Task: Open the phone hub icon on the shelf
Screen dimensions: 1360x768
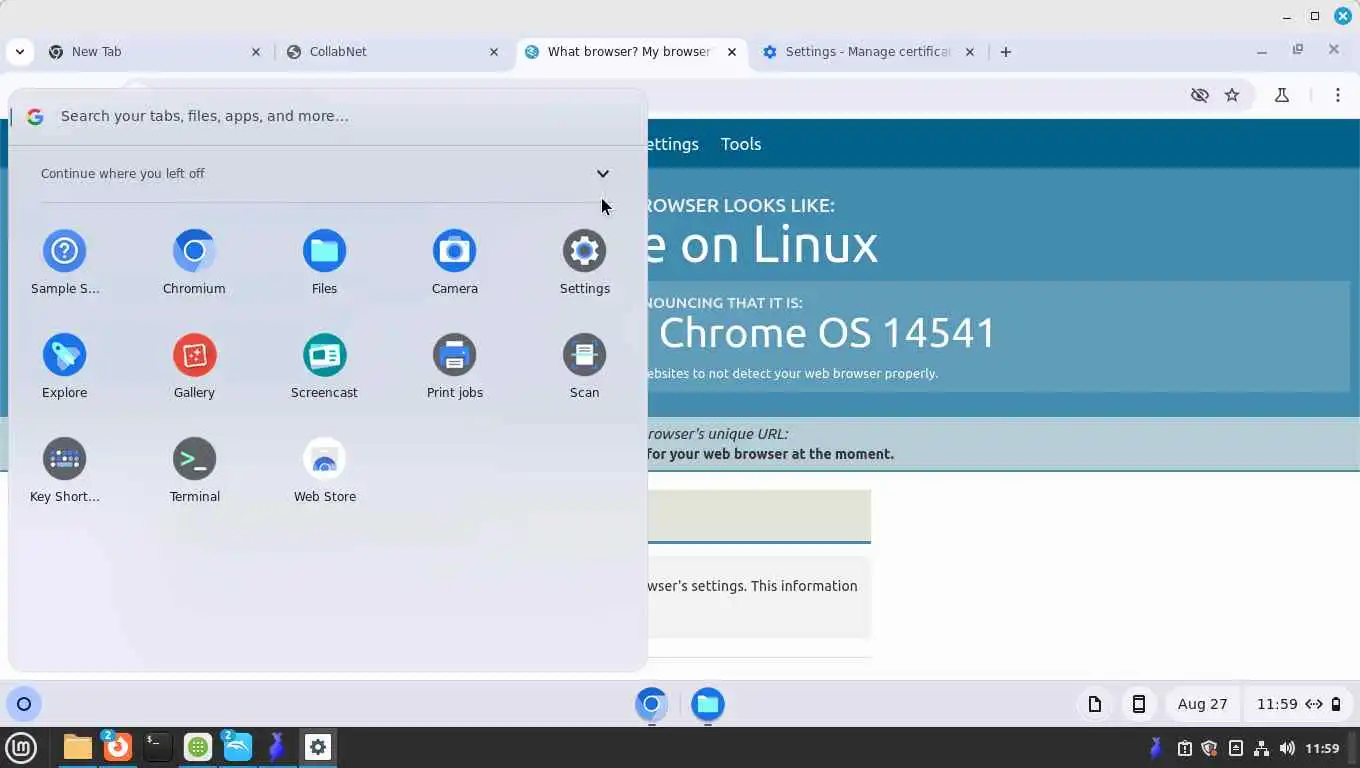Action: 1139,704
